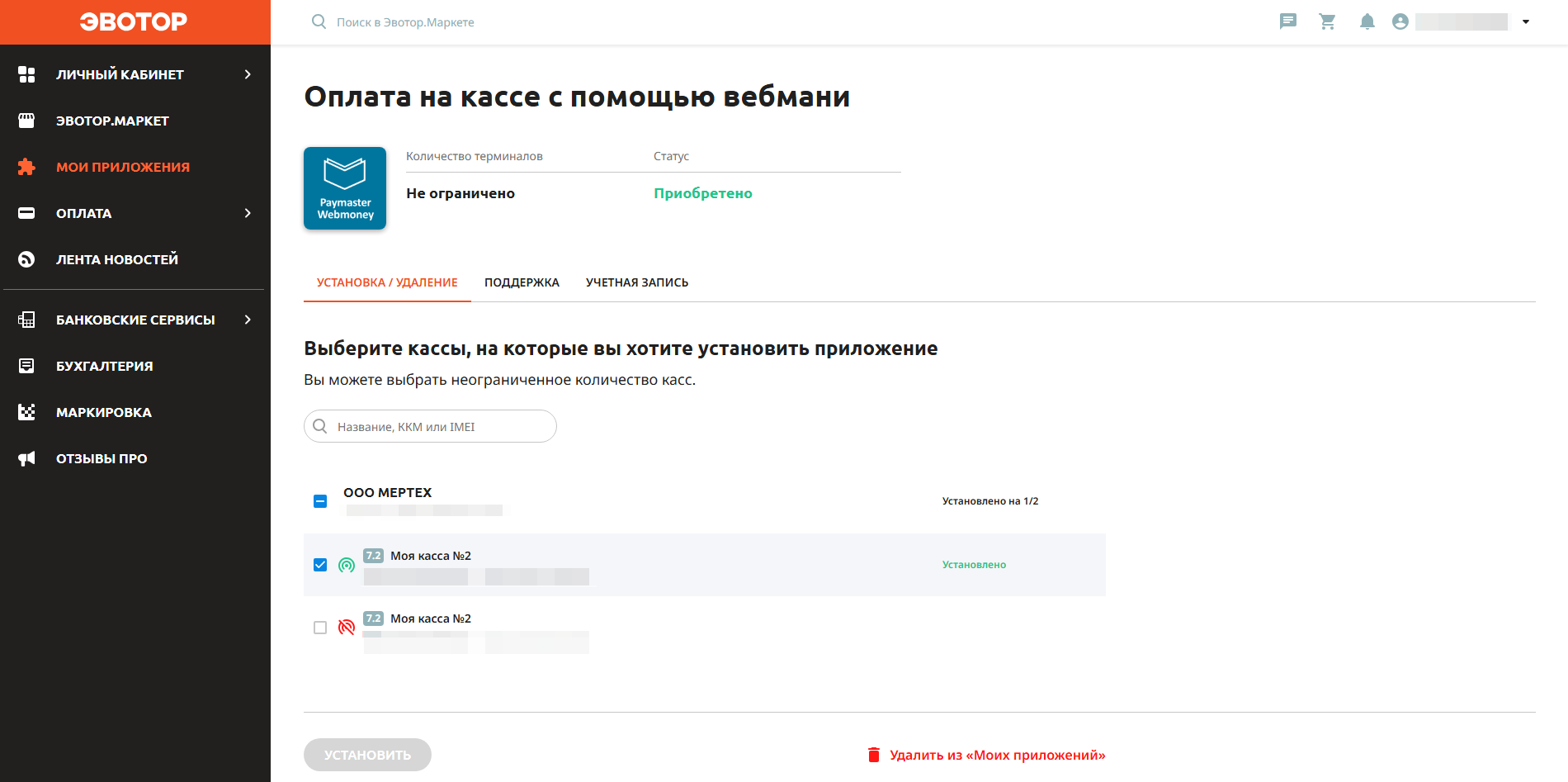Open the shopping cart
Image resolution: width=1568 pixels, height=782 pixels.
tap(1327, 21)
